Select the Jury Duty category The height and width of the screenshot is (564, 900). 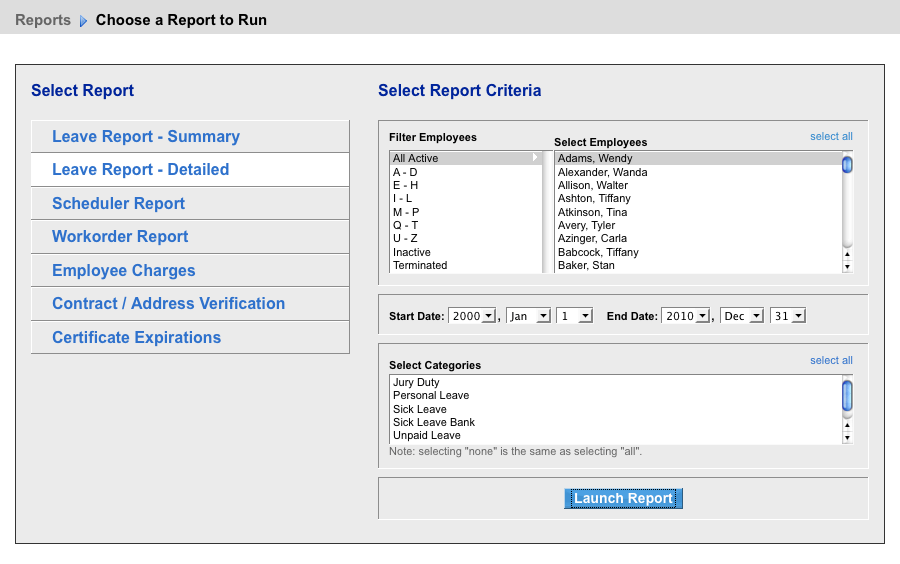615,383
